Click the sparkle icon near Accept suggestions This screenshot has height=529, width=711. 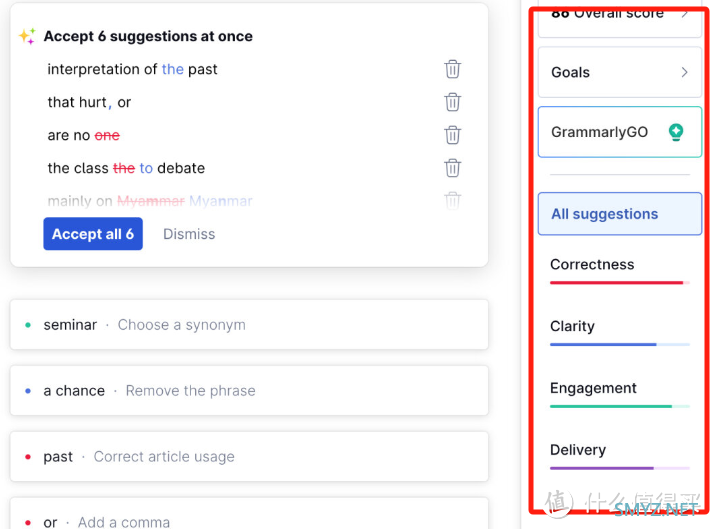[x=27, y=36]
